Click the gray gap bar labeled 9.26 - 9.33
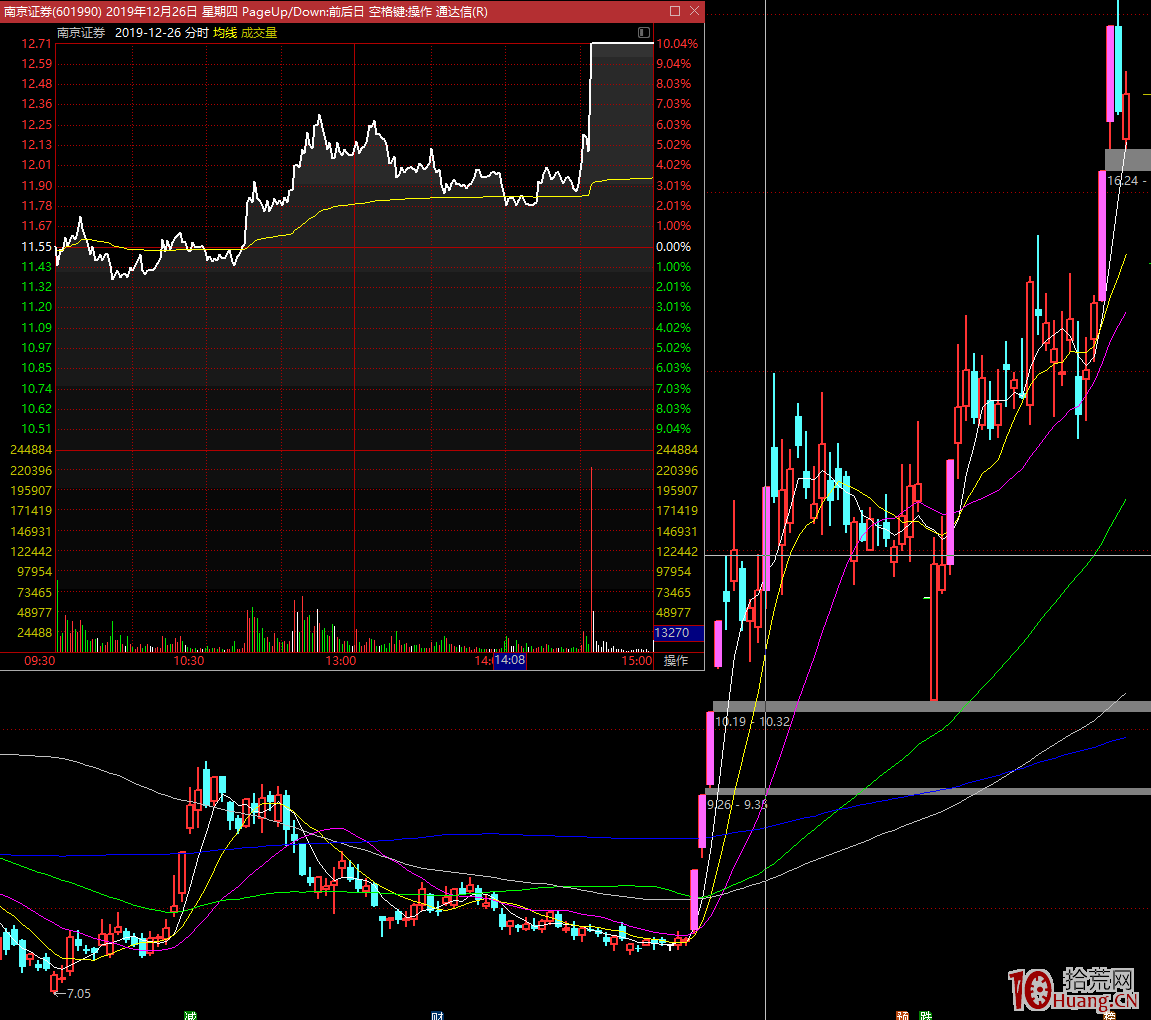Screen dimensions: 1151x1020 coord(930,791)
